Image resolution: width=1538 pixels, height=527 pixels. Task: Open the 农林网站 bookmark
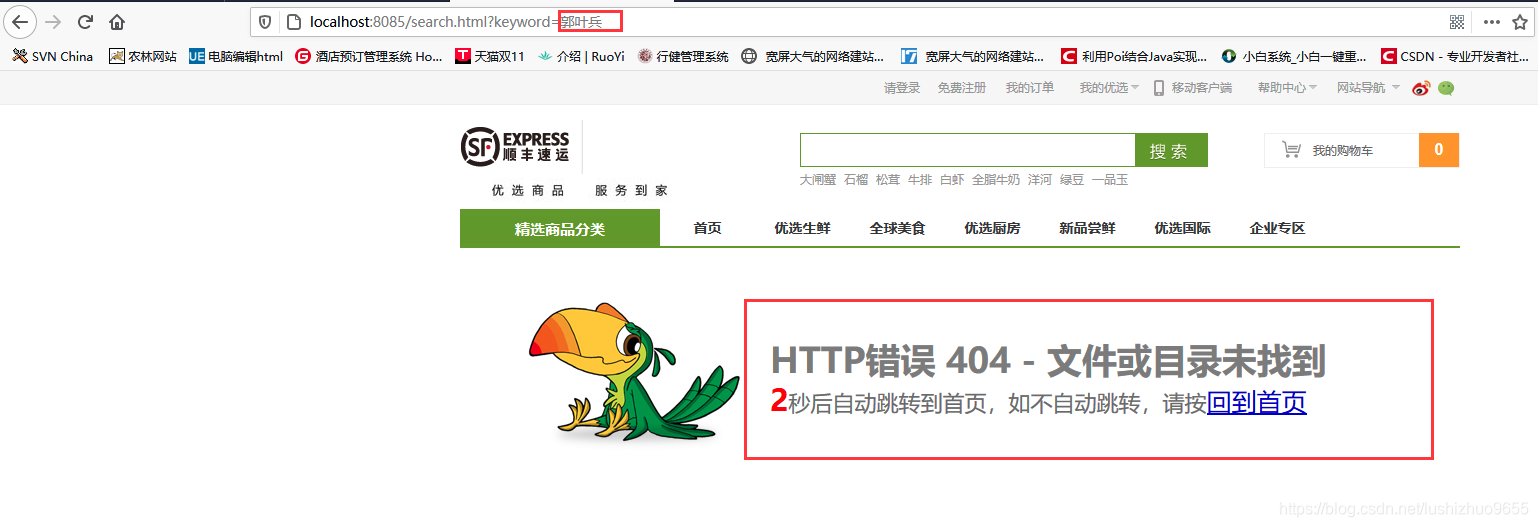[x=143, y=56]
